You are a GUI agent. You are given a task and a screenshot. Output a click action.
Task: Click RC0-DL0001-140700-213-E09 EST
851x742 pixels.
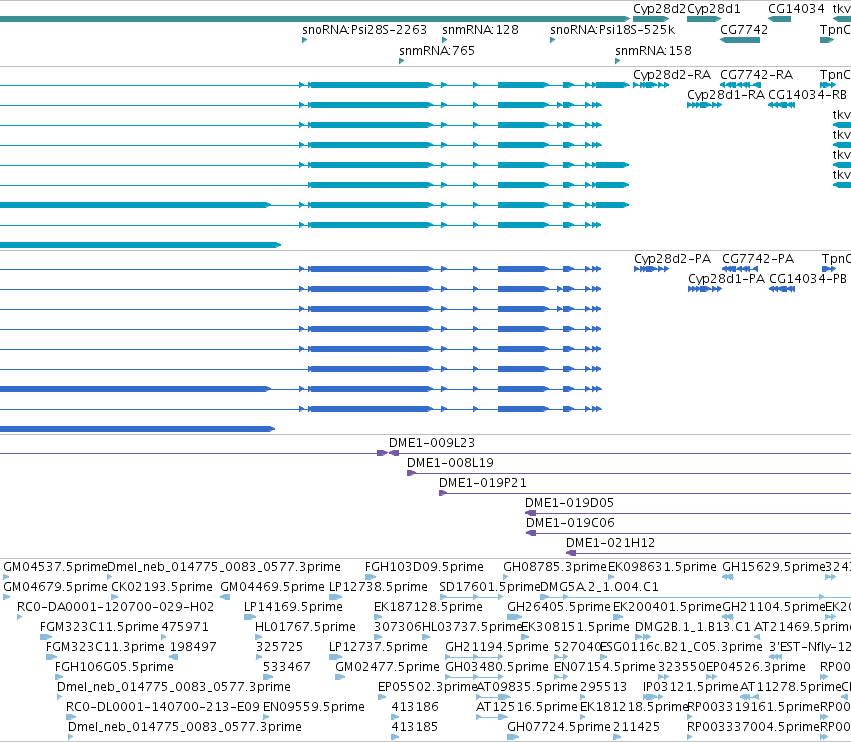[x=163, y=707]
